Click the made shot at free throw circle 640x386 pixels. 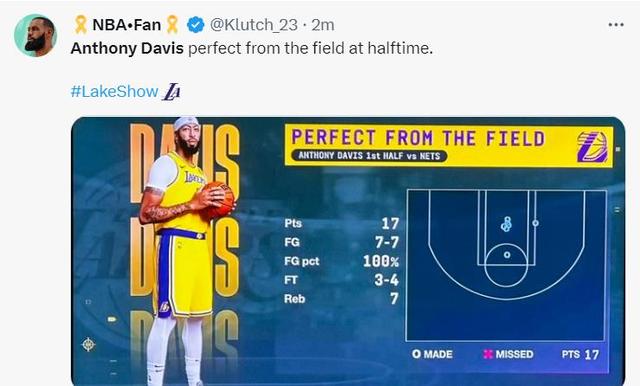[x=507, y=255]
